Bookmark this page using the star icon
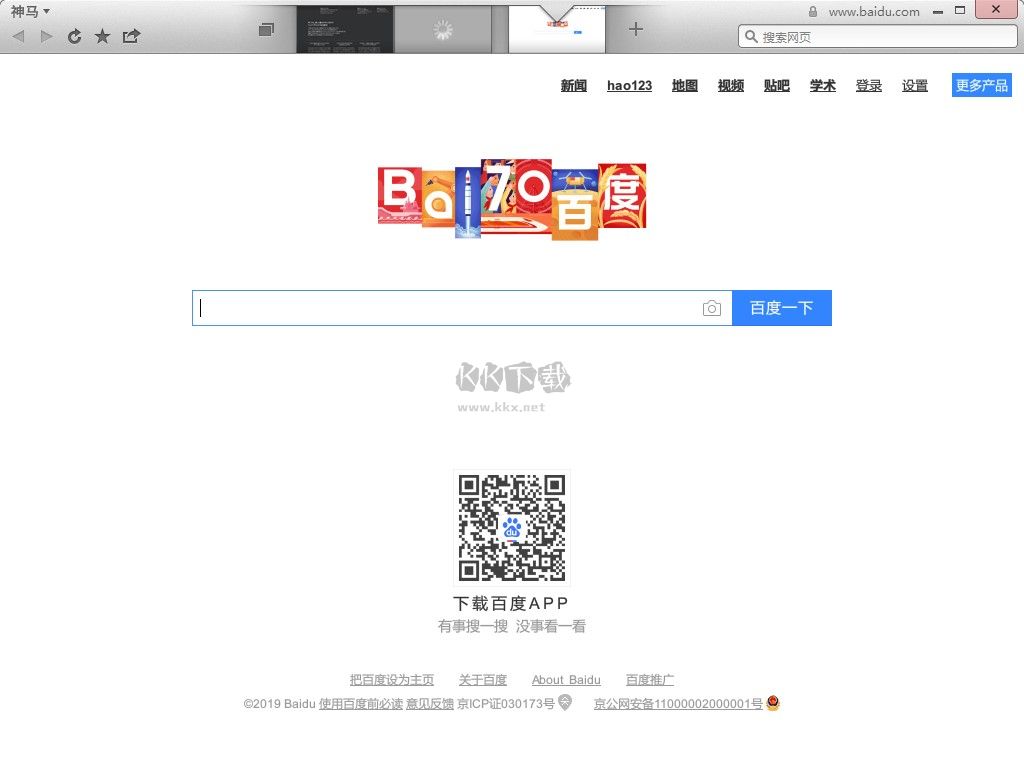 pyautogui.click(x=102, y=35)
